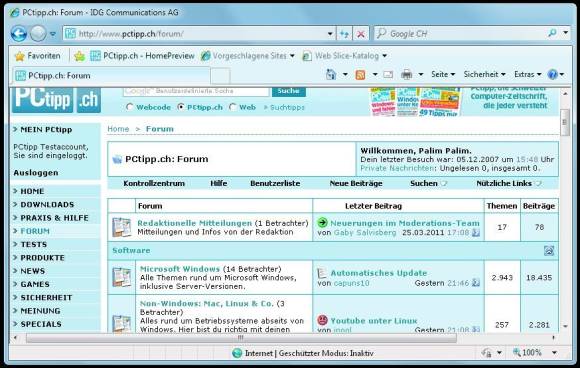Click the add-to-favorites-bar star icon
This screenshot has width=580, height=368.
[79, 56]
